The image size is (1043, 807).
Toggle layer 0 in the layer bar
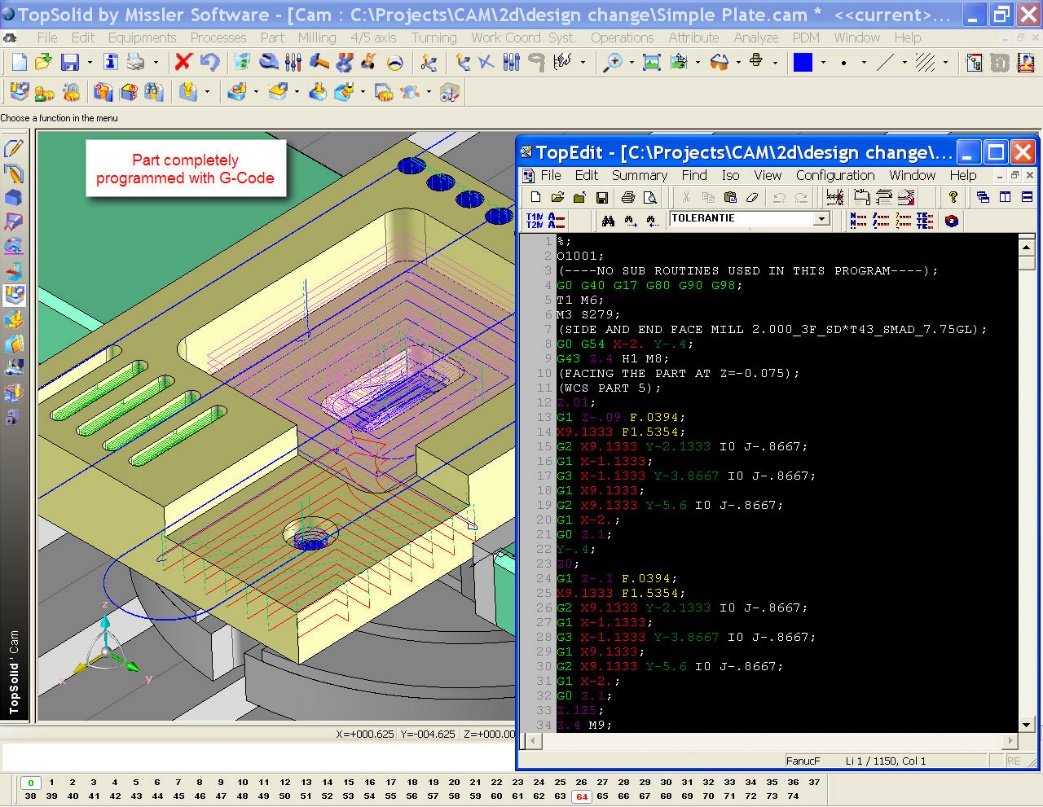click(31, 783)
